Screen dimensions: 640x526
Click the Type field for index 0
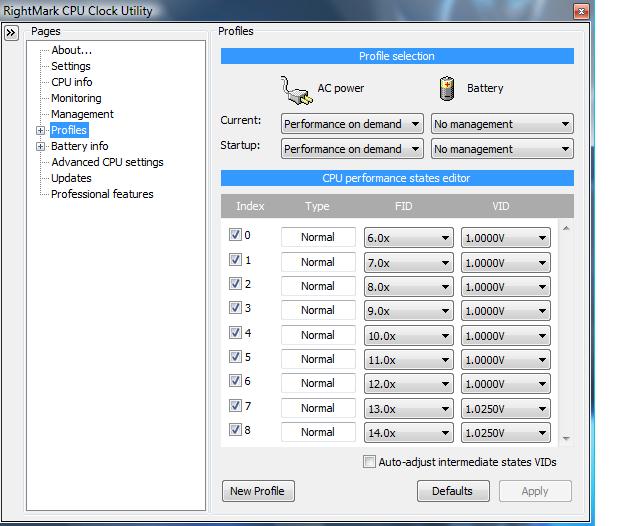coord(318,237)
